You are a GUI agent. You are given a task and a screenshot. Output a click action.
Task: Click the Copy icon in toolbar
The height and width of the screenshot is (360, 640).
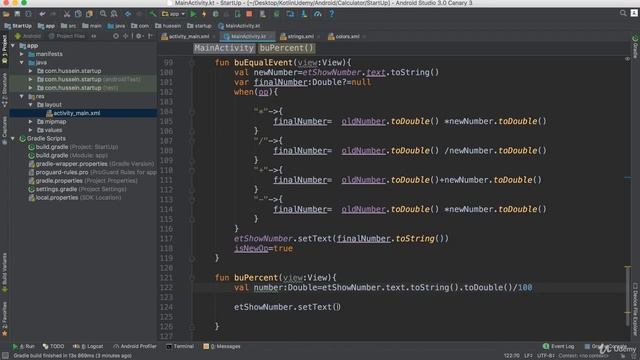click(78, 14)
